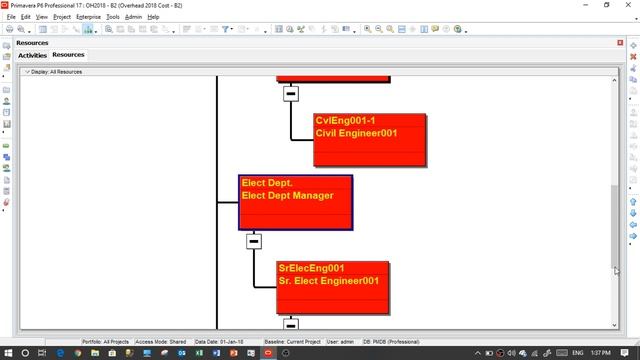
Task: Open Excel from the taskbar
Action: coord(199,353)
